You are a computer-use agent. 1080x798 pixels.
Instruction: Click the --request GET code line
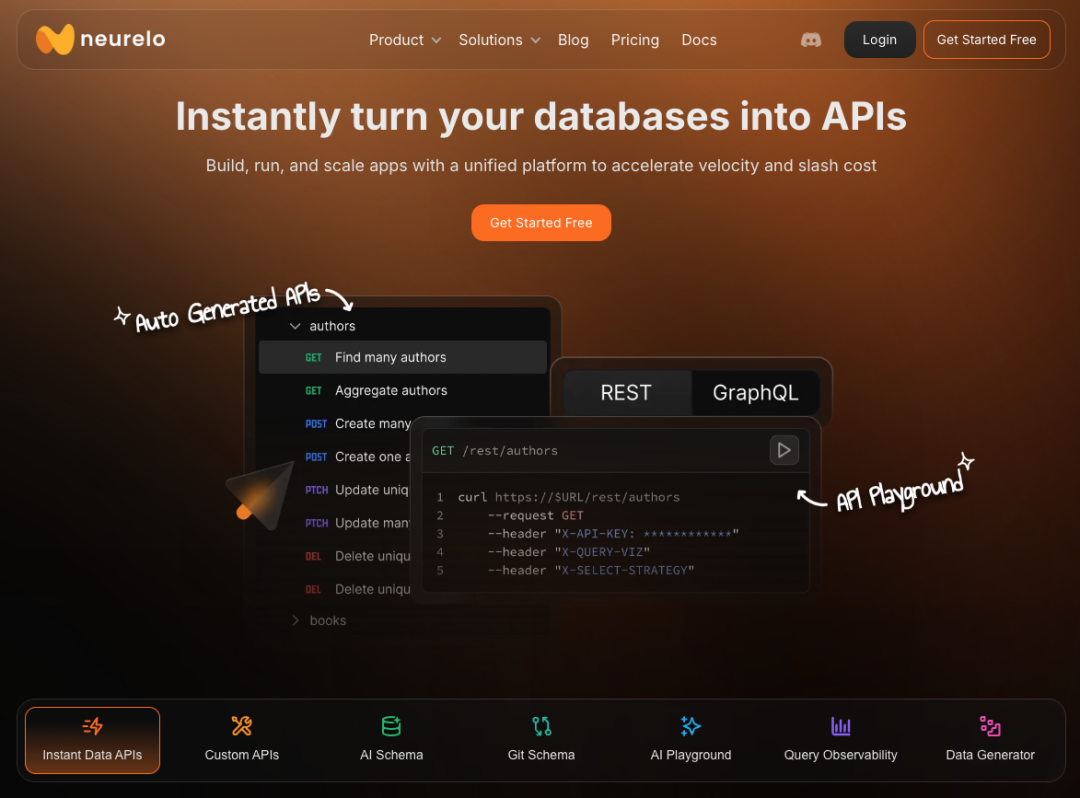click(535, 516)
